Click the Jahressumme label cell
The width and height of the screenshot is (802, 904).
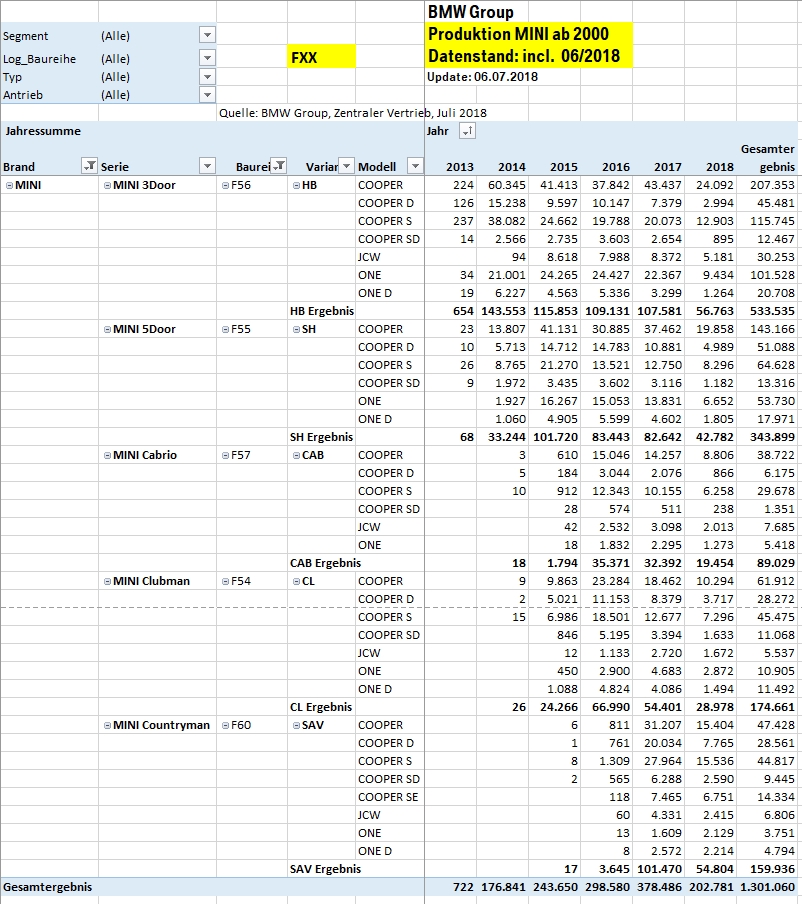click(43, 131)
